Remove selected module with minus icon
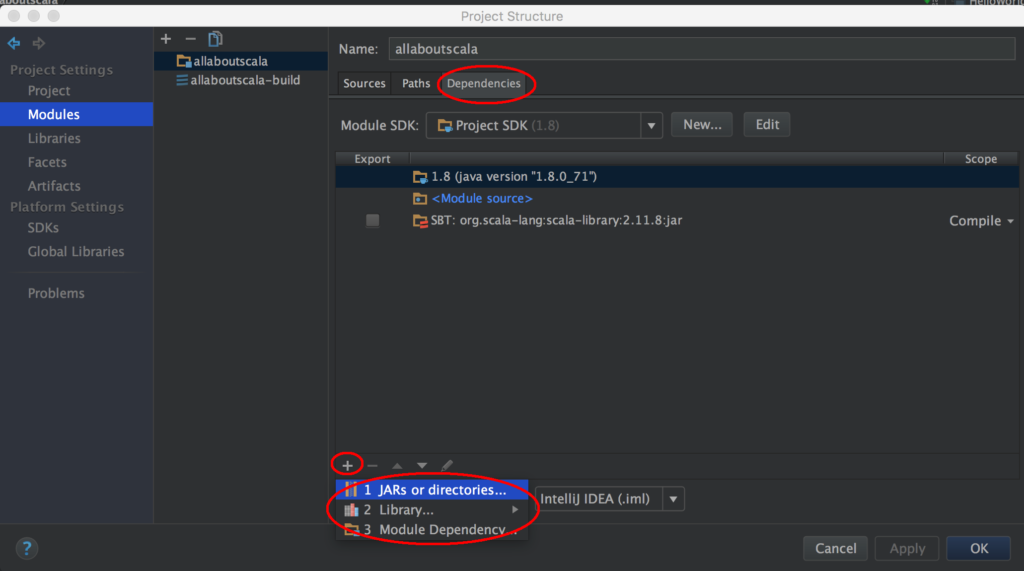 [190, 39]
